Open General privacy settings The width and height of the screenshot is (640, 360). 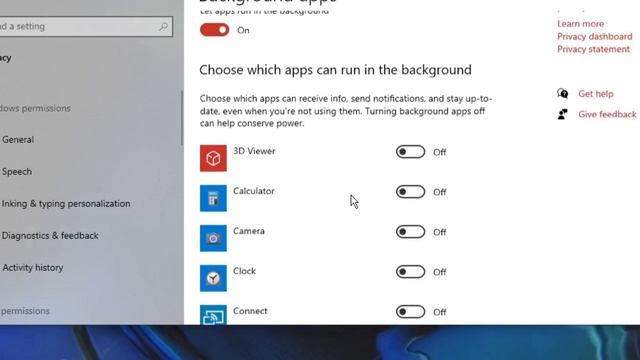[18, 140]
